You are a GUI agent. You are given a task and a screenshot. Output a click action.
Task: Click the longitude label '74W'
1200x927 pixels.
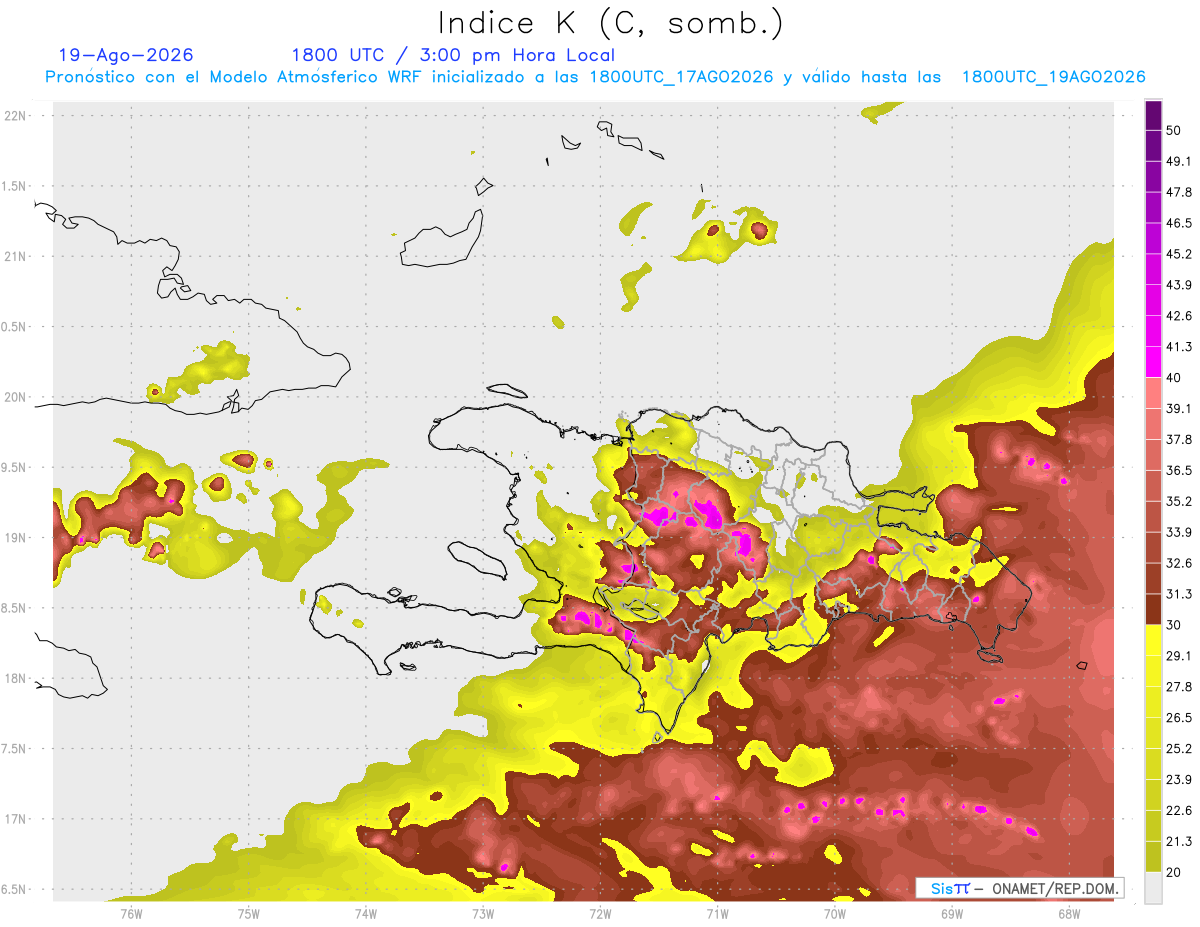pyautogui.click(x=366, y=913)
